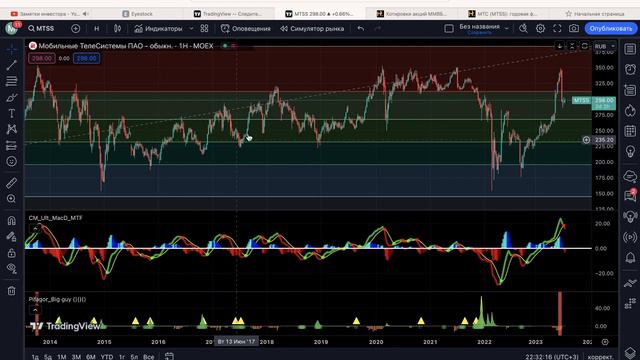Open time axis settings gear
The image size is (640, 360).
605,342
